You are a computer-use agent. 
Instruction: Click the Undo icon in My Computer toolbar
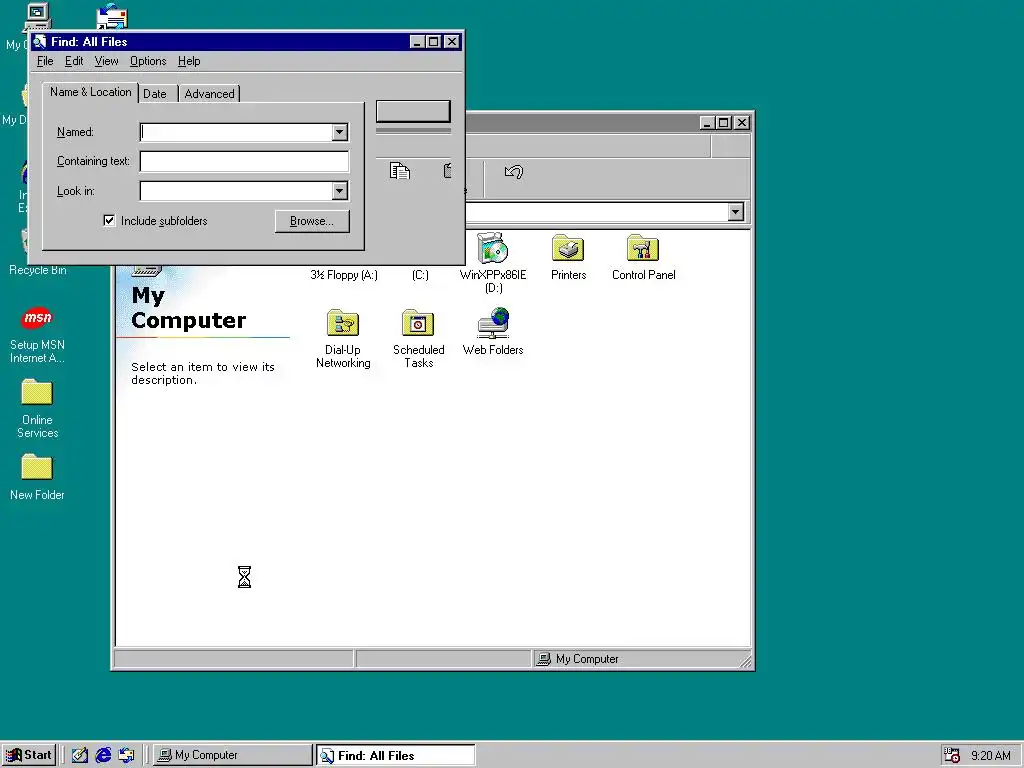pos(513,172)
